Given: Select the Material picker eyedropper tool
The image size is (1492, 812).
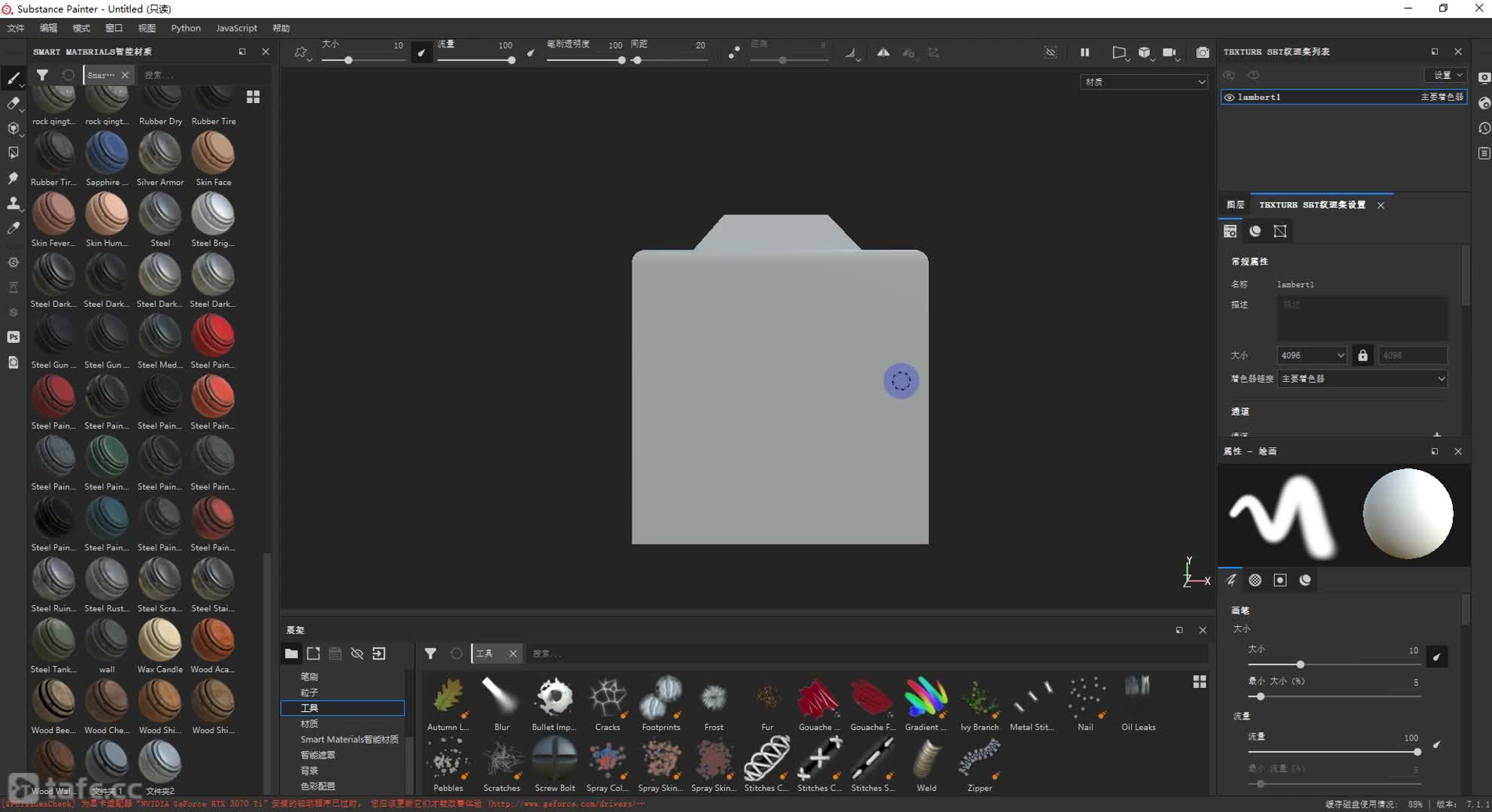Looking at the screenshot, I should [13, 228].
